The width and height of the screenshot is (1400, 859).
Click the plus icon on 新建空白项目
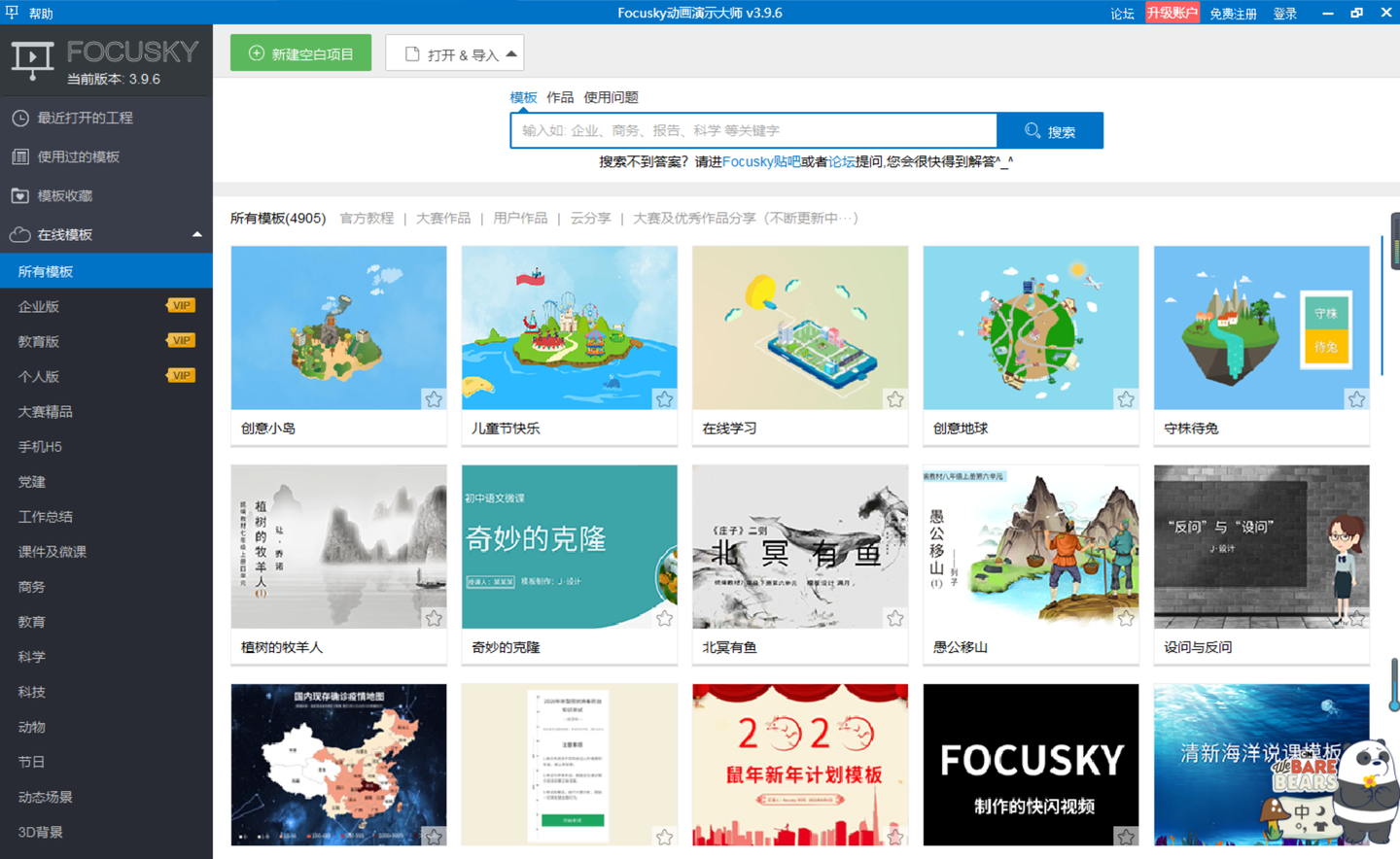tap(257, 53)
